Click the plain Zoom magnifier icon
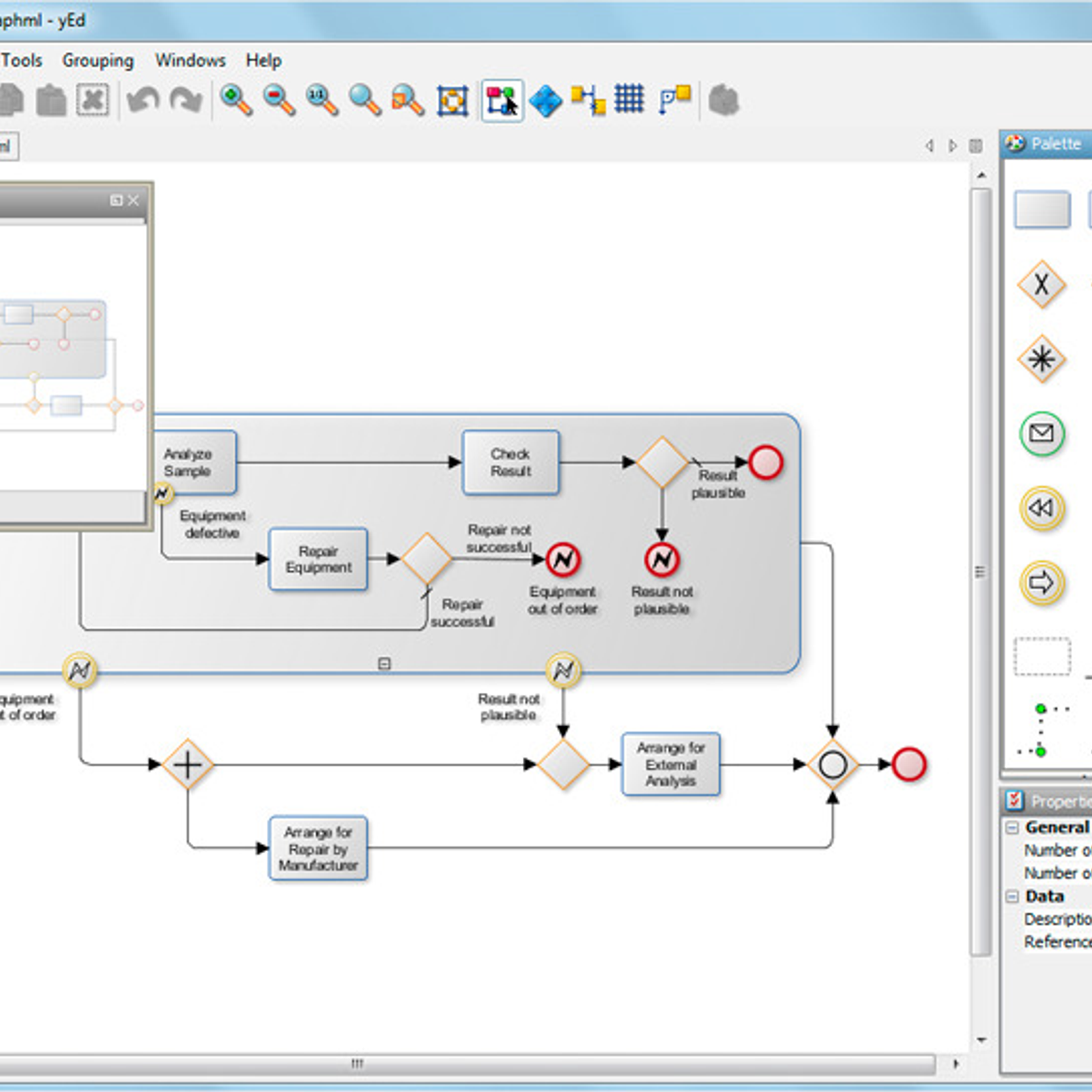 [364, 100]
